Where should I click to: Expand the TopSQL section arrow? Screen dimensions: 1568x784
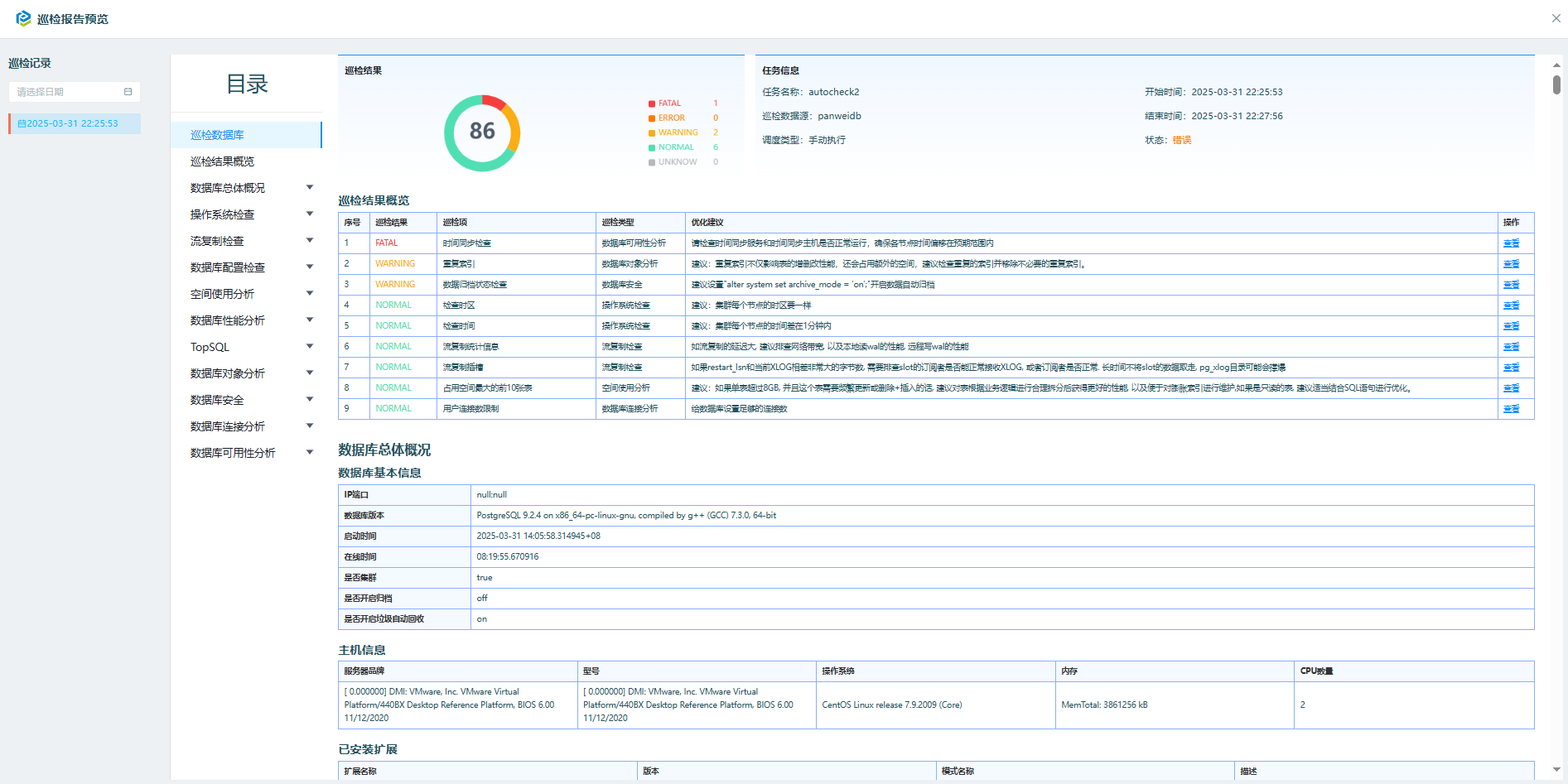[x=310, y=347]
